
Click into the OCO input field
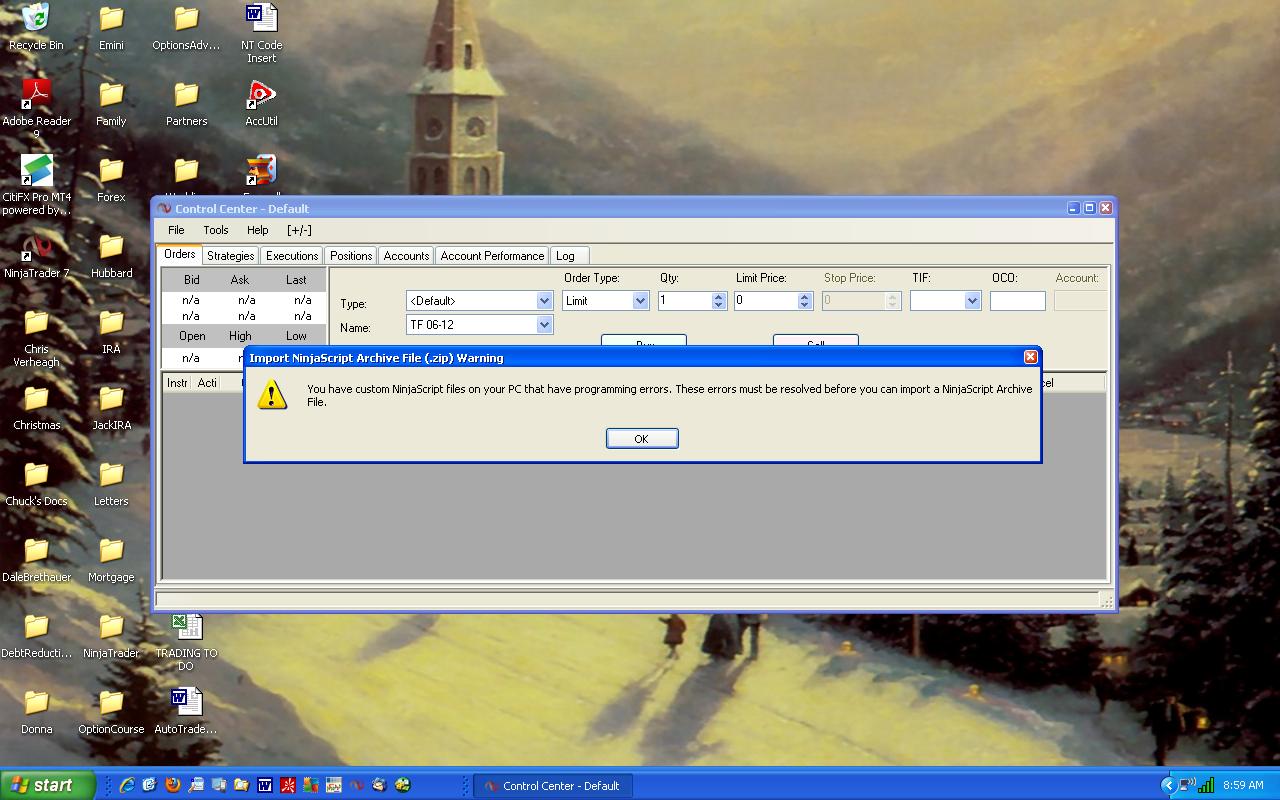1017,301
